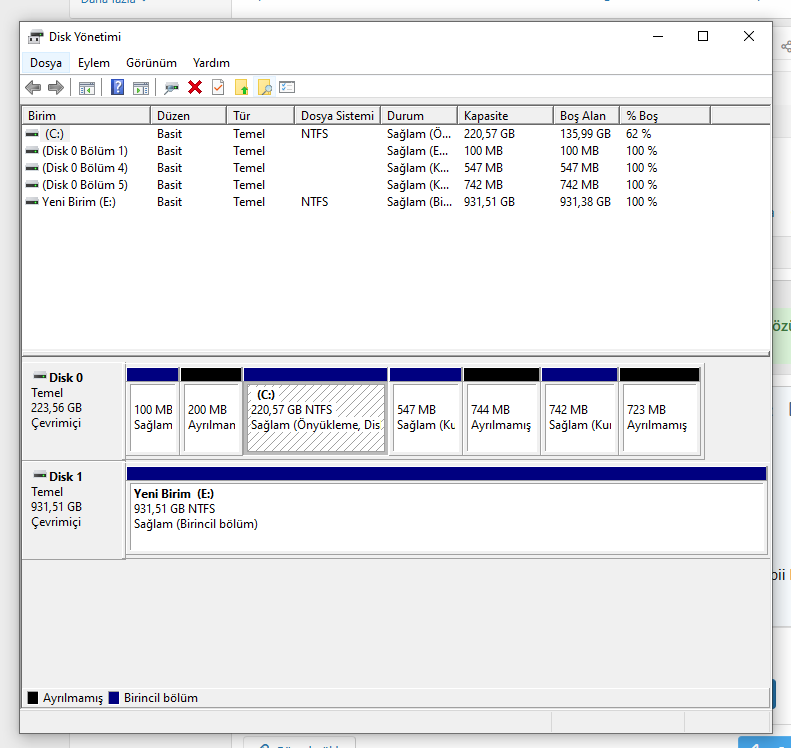Click the yellow folder with green arrow icon
Screen dimensions: 791x748
click(x=242, y=87)
